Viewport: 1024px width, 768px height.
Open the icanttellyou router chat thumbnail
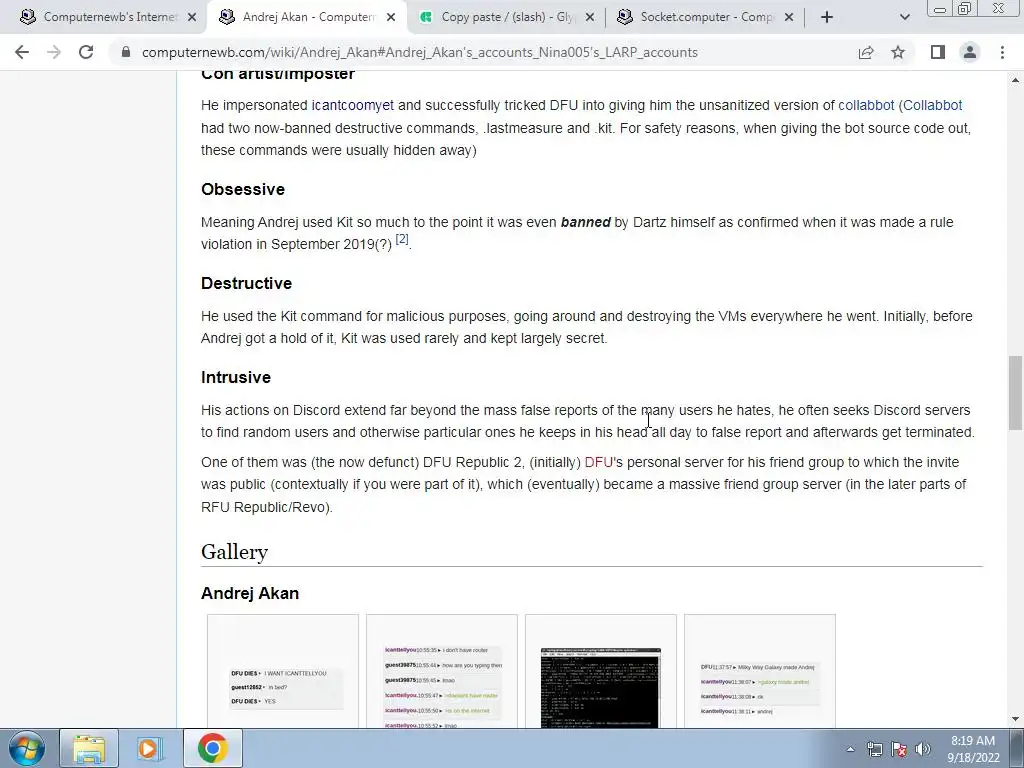point(441,671)
